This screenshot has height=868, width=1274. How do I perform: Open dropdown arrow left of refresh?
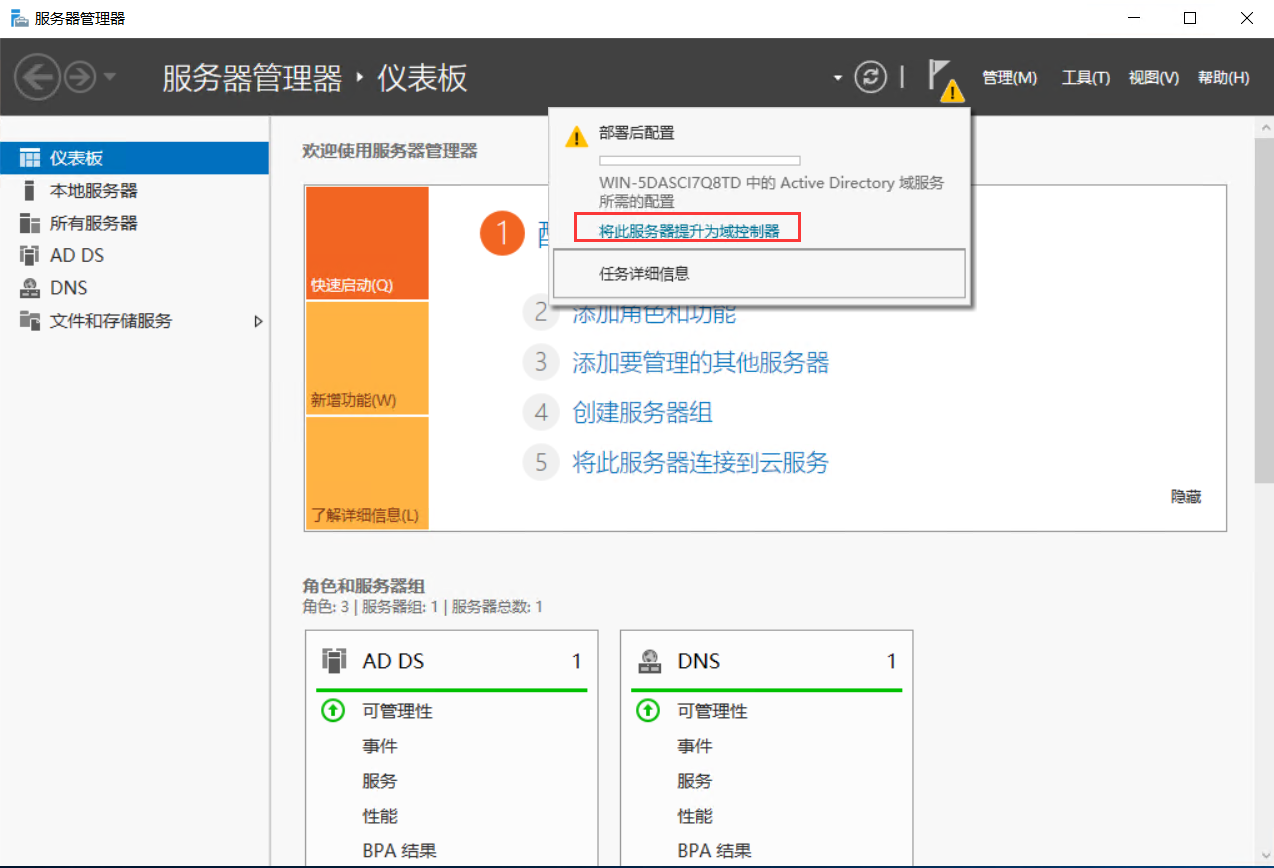tap(838, 78)
